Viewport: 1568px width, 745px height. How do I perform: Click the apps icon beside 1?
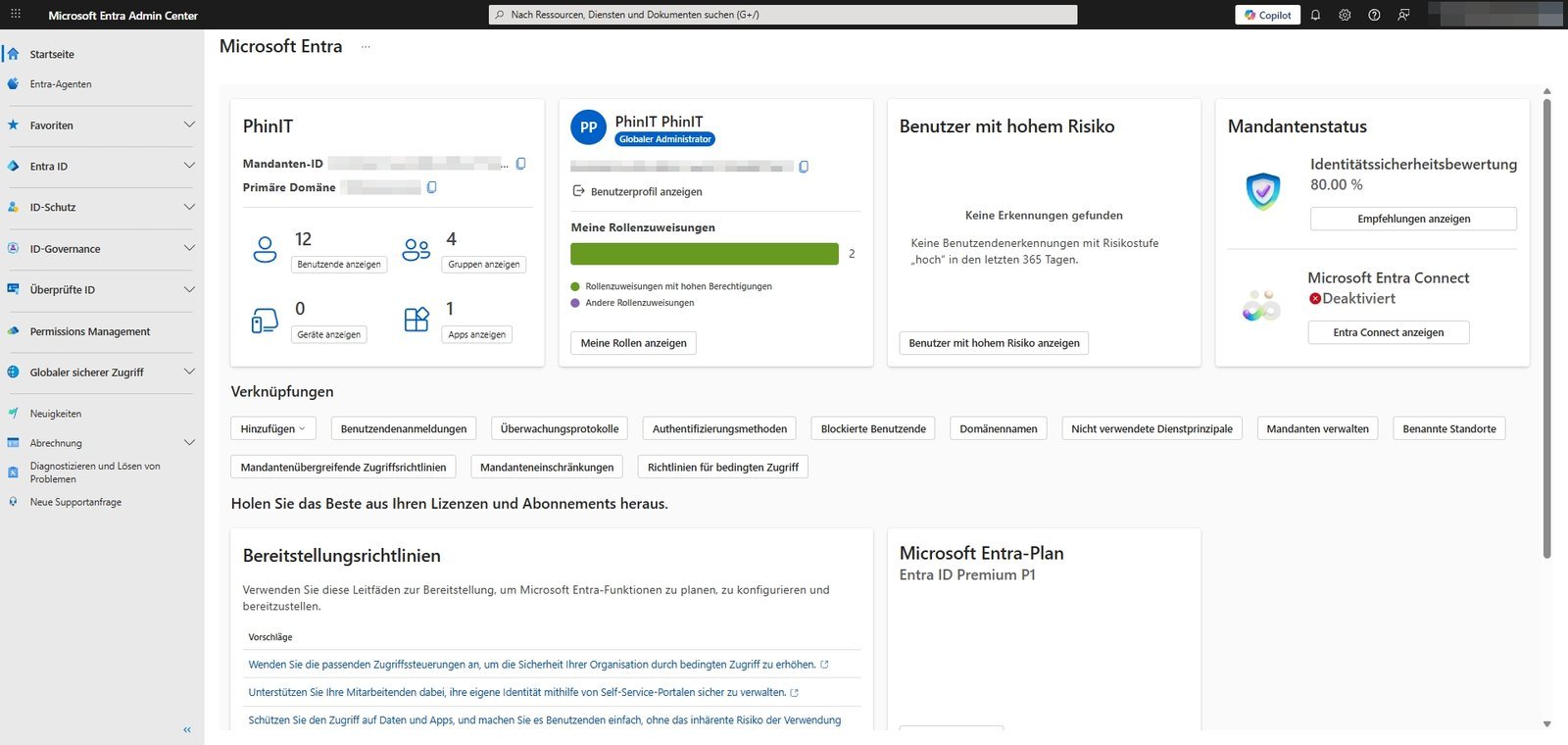pyautogui.click(x=416, y=320)
